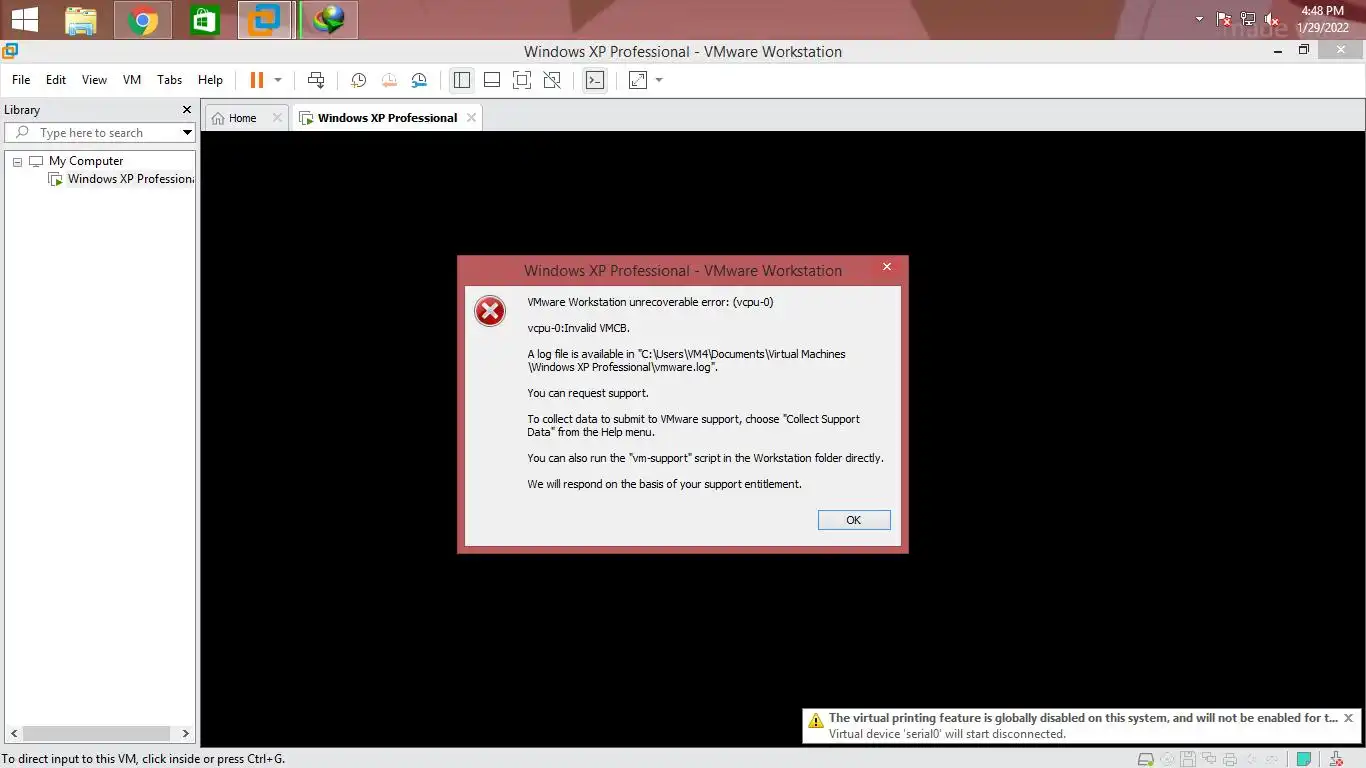Dismiss the virtual printing notification
The image size is (1366, 768).
(x=1348, y=718)
